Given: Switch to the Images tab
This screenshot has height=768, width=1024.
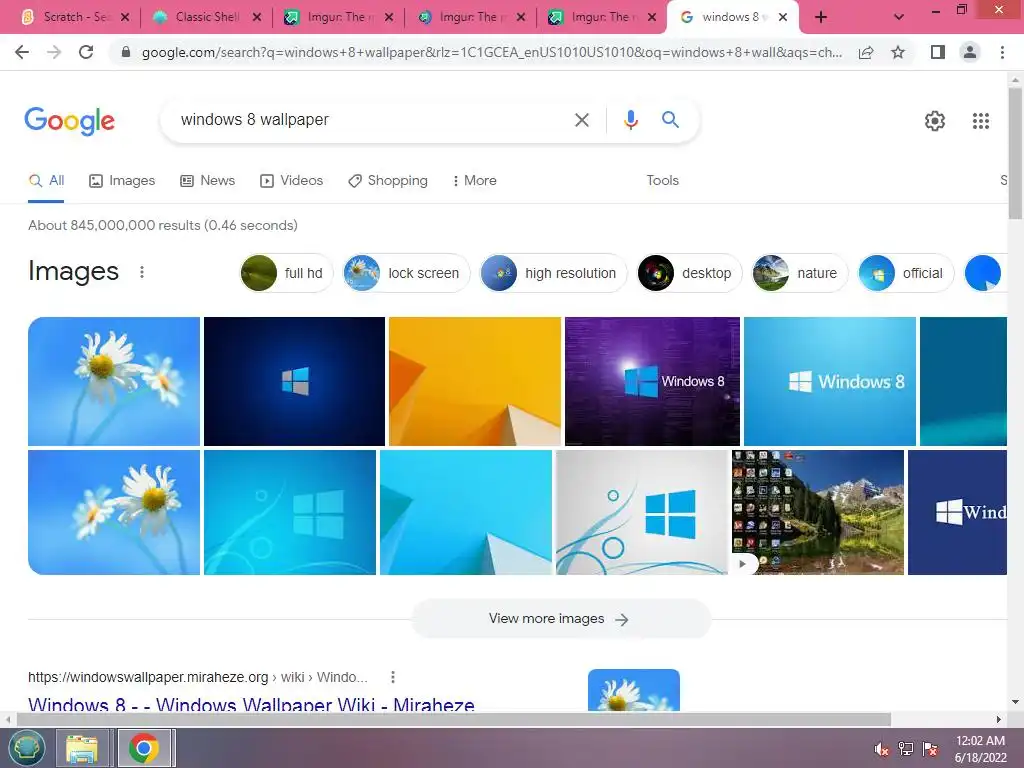Looking at the screenshot, I should (x=122, y=181).
